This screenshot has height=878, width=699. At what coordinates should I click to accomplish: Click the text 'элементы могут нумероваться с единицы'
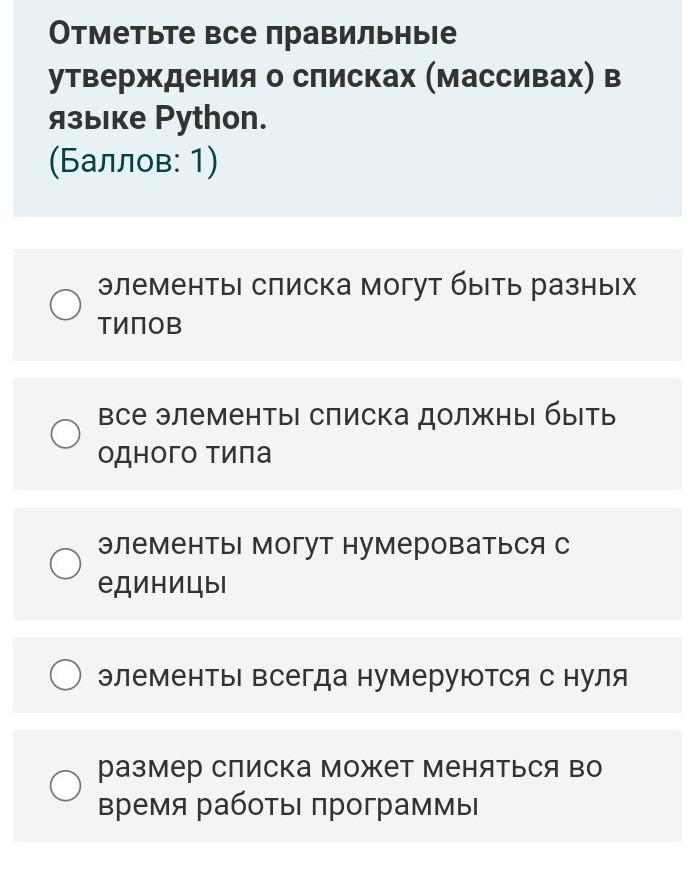tap(334, 563)
